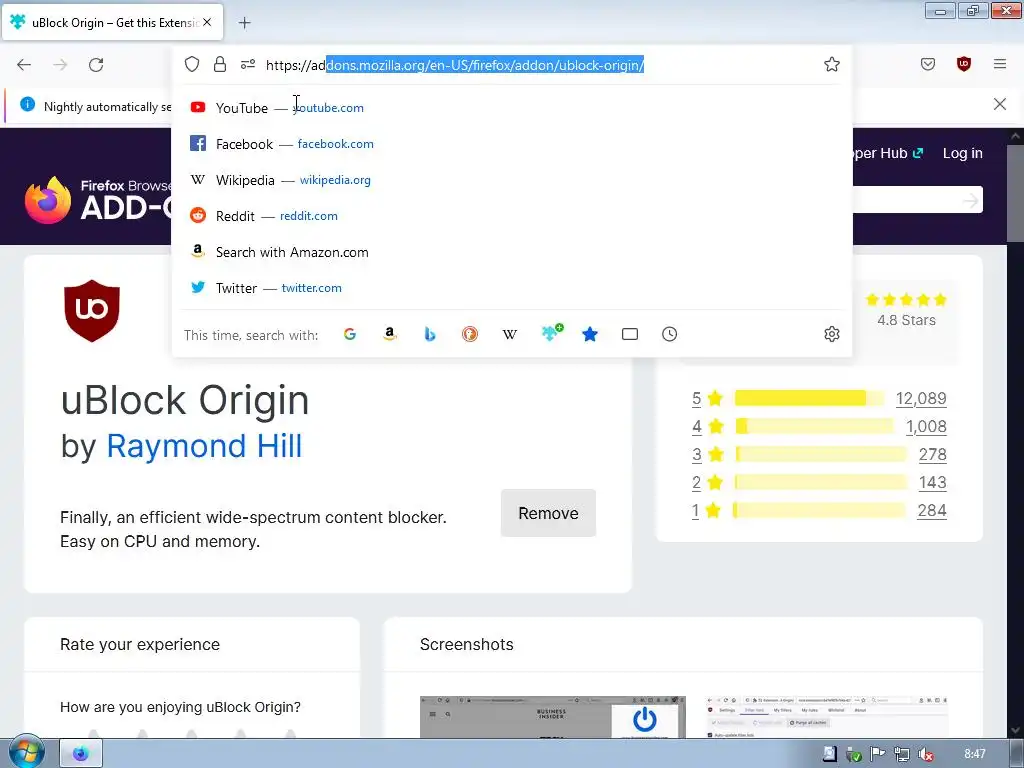This screenshot has height=768, width=1024.
Task: Open the 278 three-star reviews link
Action: [933, 455]
